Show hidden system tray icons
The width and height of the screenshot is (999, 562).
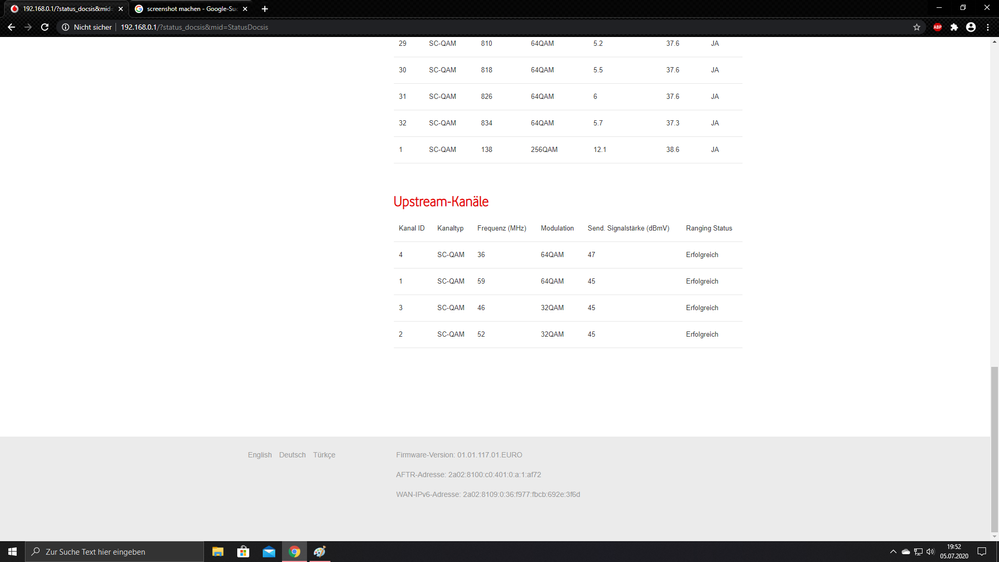point(893,552)
